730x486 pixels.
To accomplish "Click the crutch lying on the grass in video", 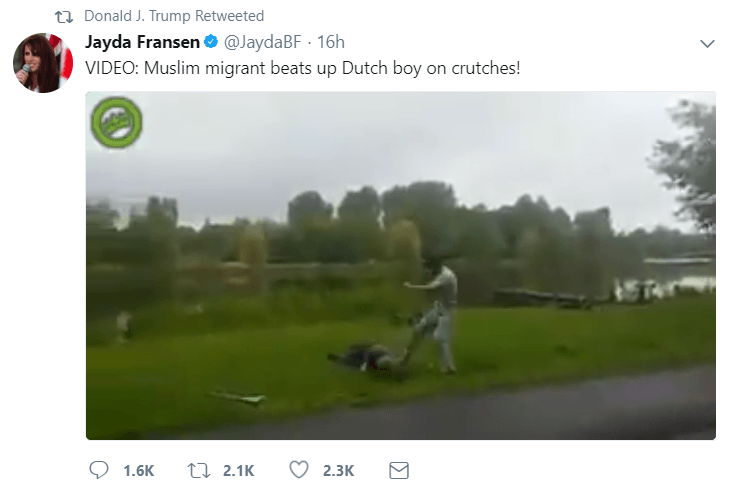I will pos(237,397).
